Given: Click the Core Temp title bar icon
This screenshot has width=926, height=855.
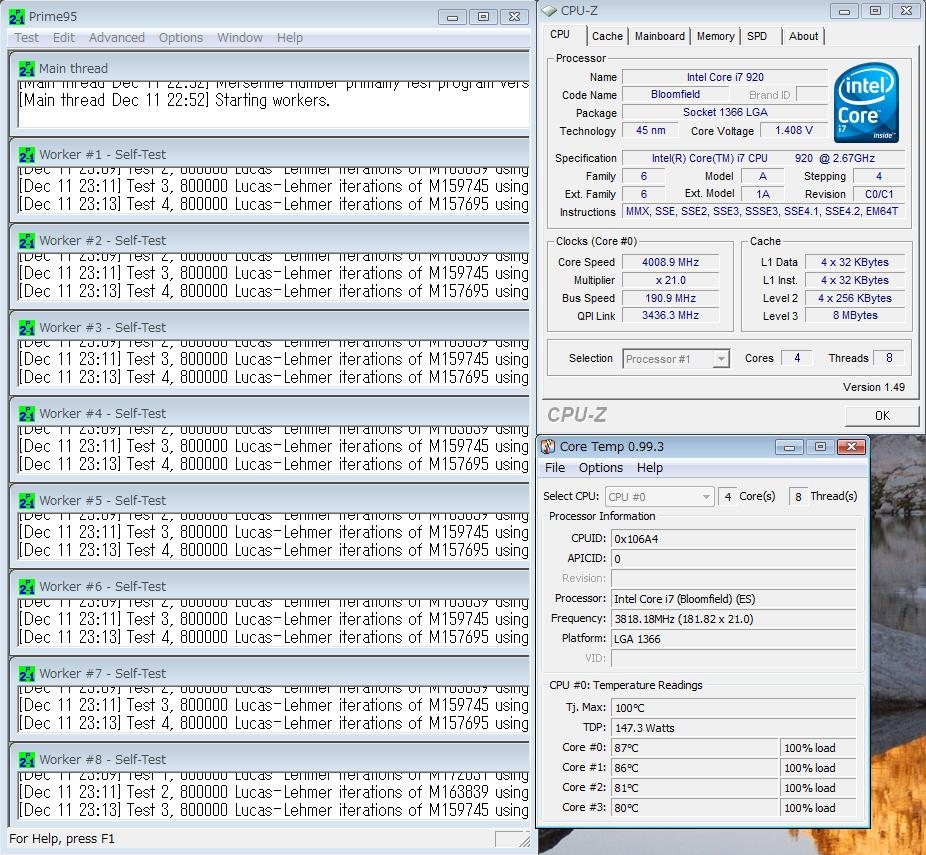Looking at the screenshot, I should (x=548, y=447).
